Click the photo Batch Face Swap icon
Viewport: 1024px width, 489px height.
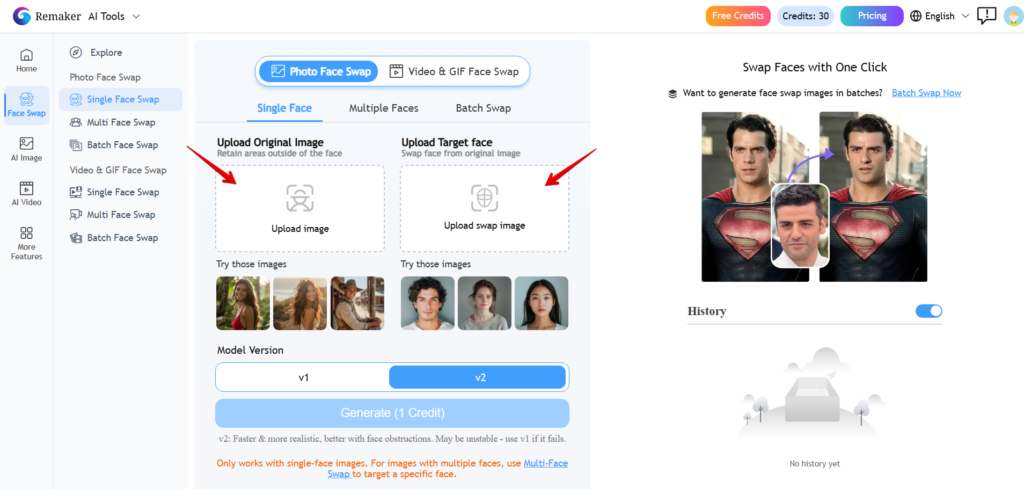76,145
